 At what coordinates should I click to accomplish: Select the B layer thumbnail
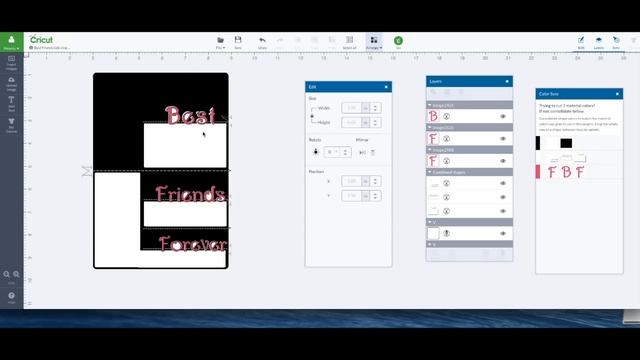tap(433, 116)
